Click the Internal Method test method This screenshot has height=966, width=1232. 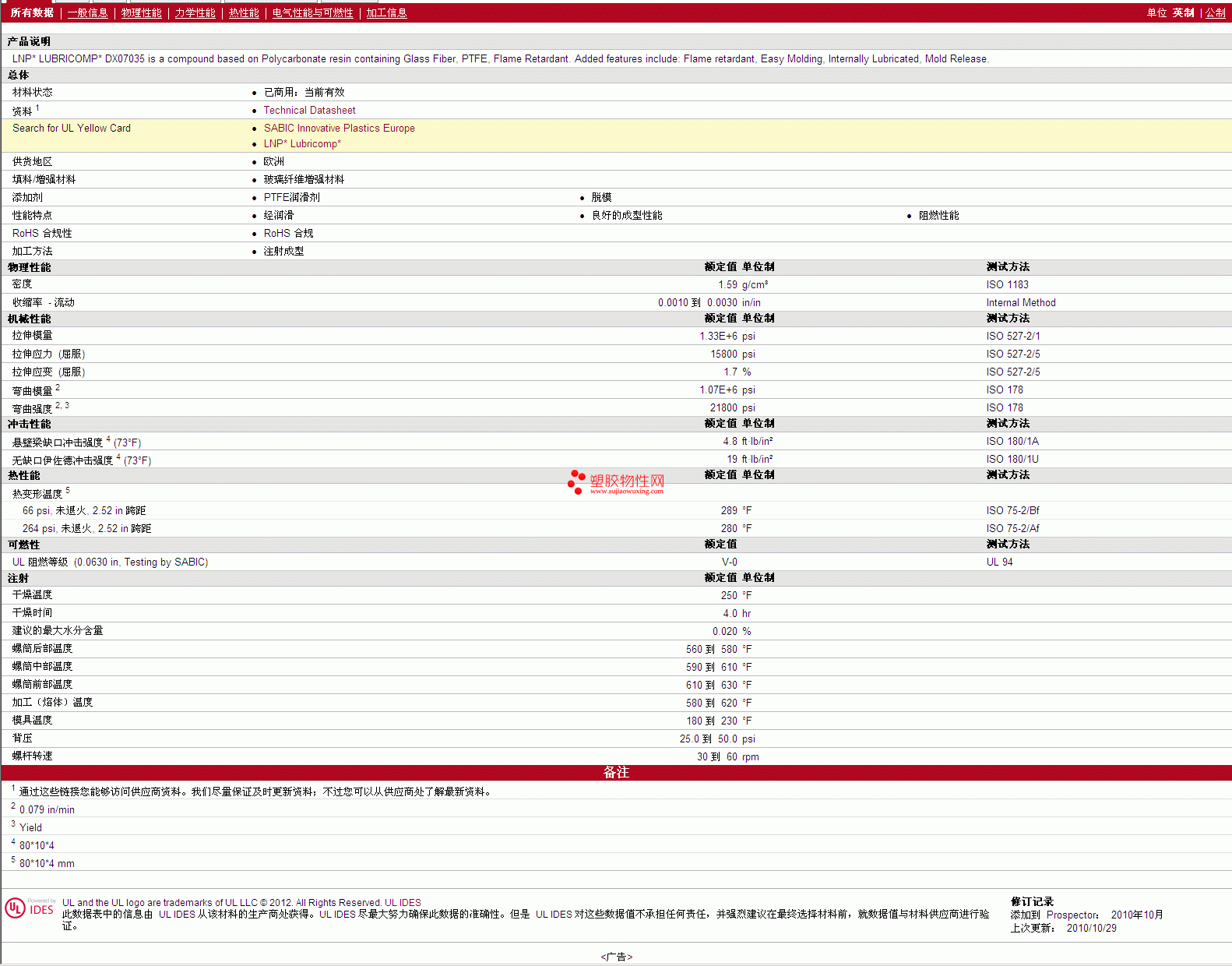(x=1021, y=303)
